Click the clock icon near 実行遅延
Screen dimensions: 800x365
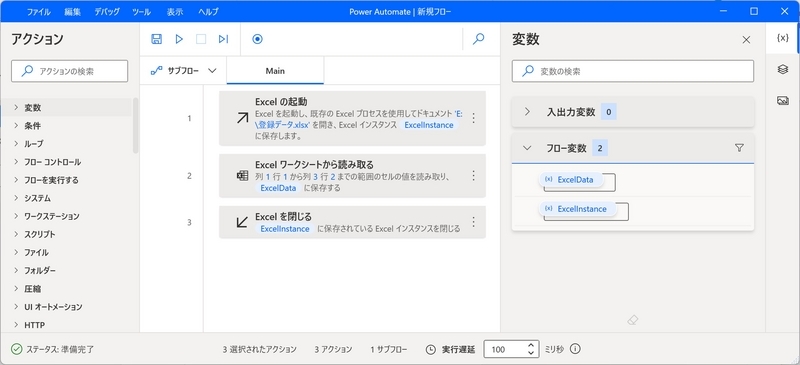(x=431, y=349)
